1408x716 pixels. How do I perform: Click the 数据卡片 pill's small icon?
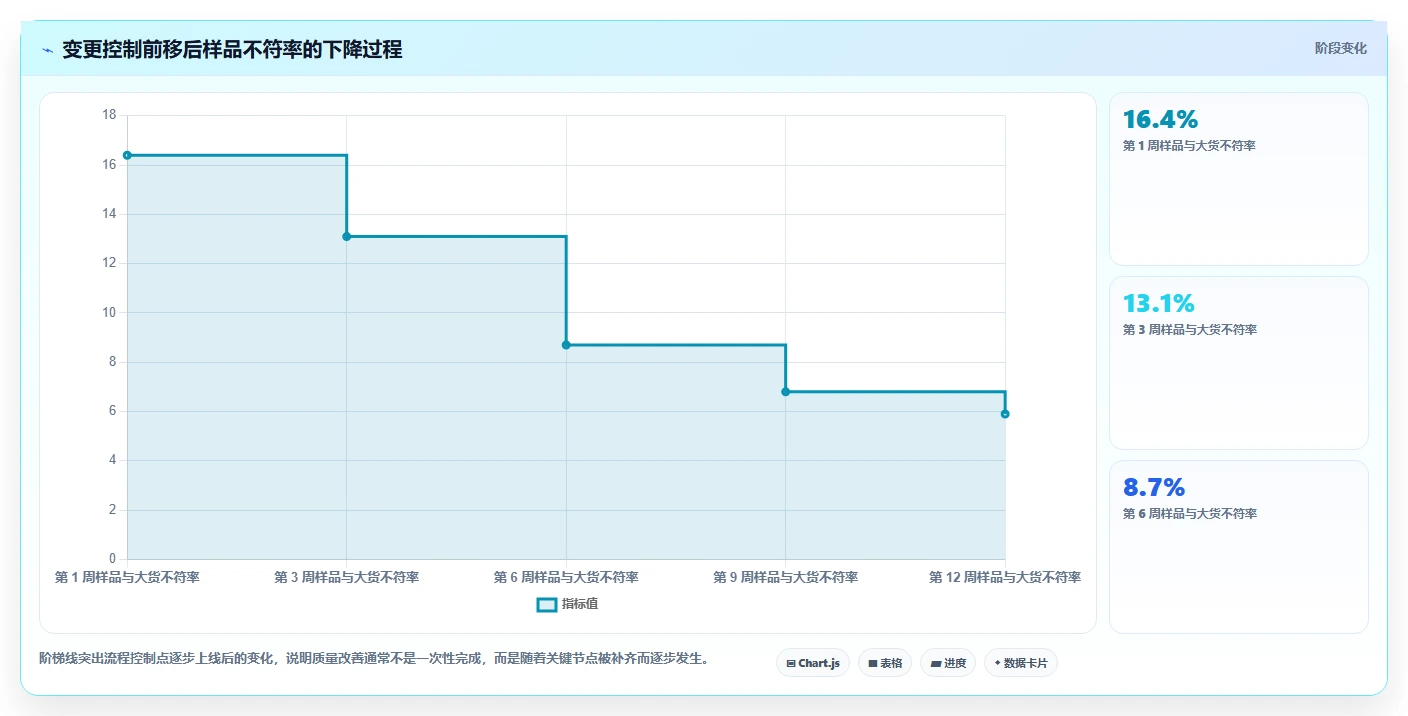pyautogui.click(x=998, y=663)
